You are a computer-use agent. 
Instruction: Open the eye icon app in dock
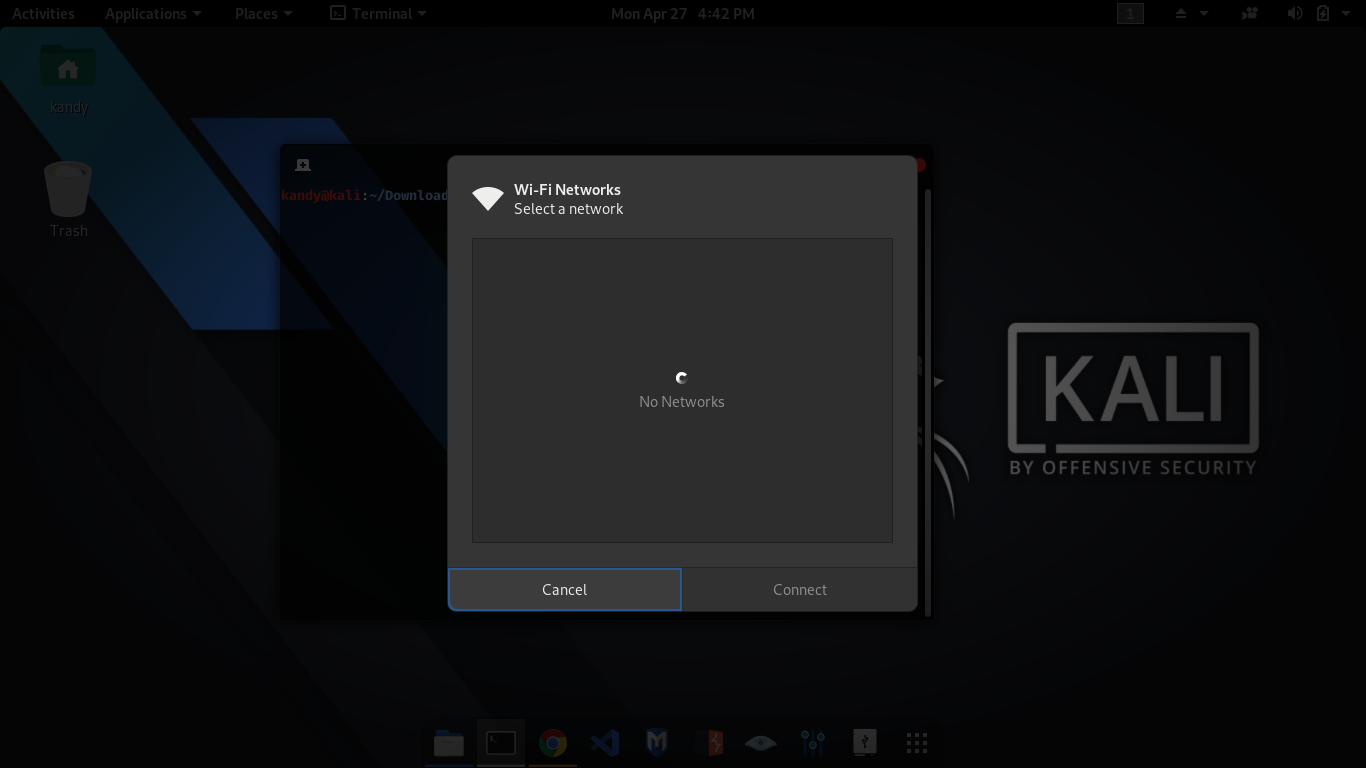(761, 743)
